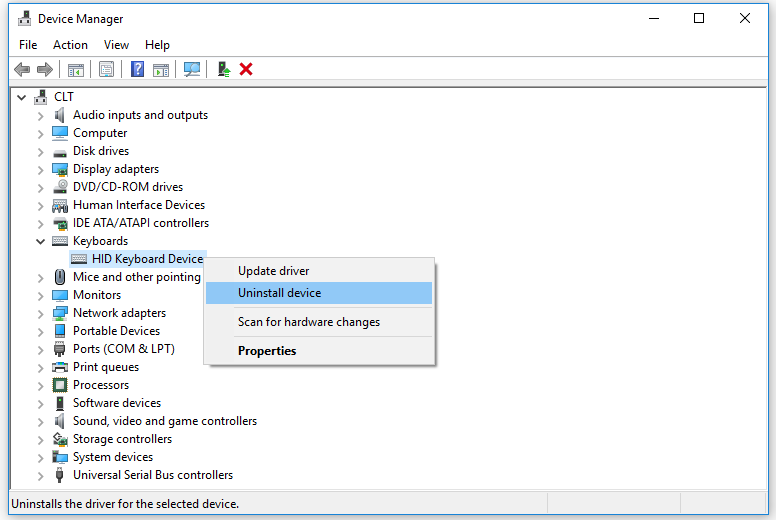Select the System devices label

point(113,457)
